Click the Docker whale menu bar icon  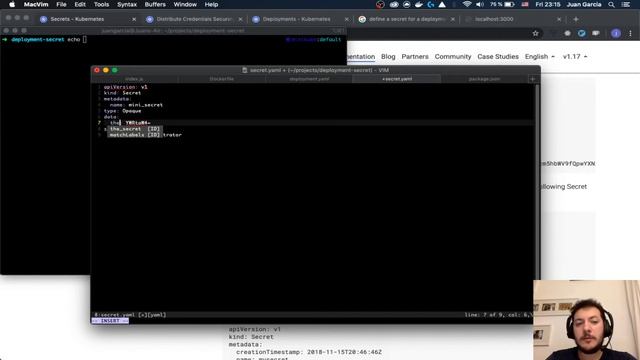[x=419, y=4]
